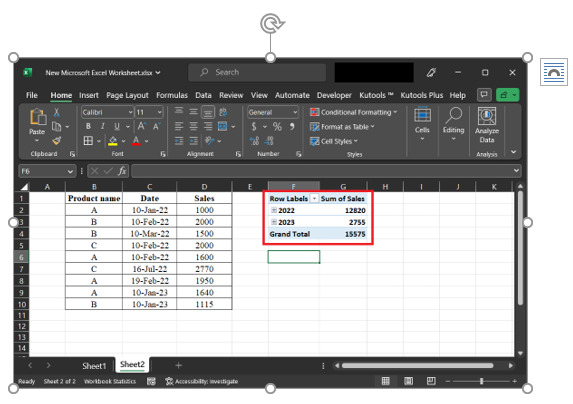
Task: Switch to Page Layout view in status bar
Action: click(409, 381)
